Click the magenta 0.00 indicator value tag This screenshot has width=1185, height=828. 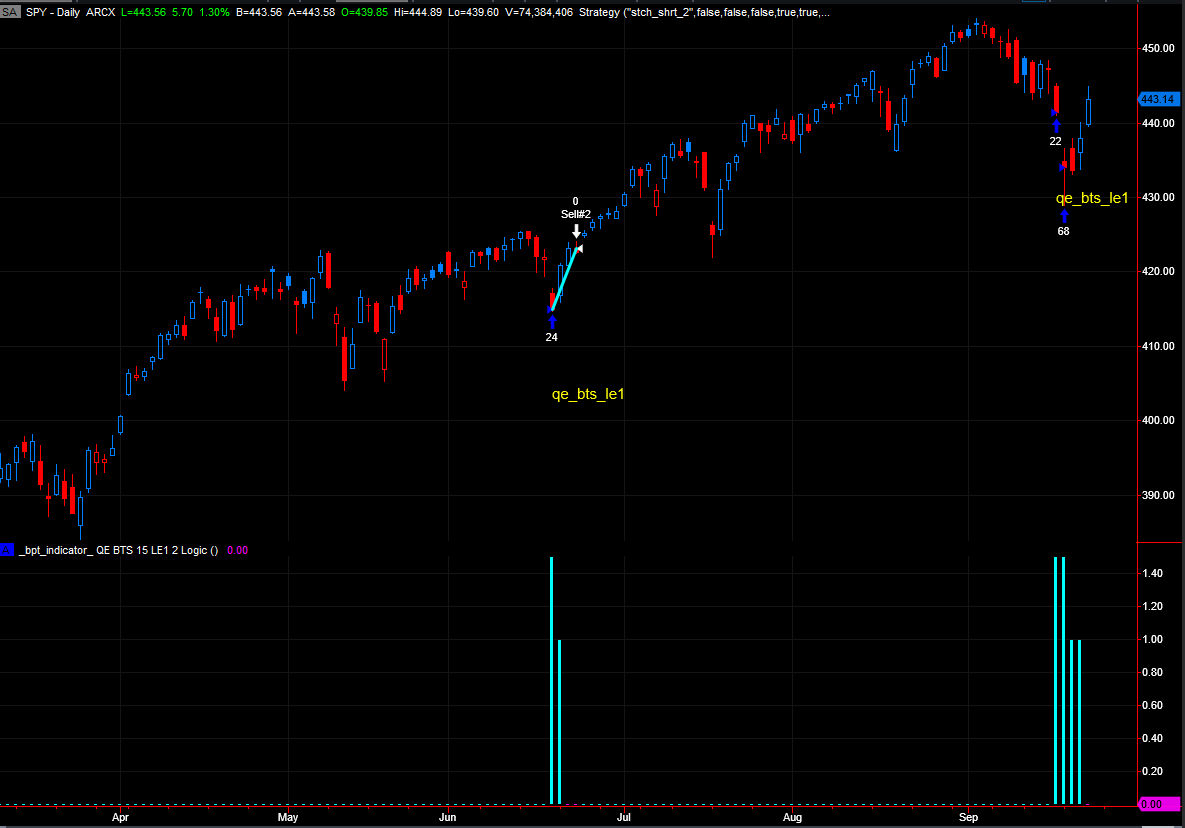pos(1156,804)
